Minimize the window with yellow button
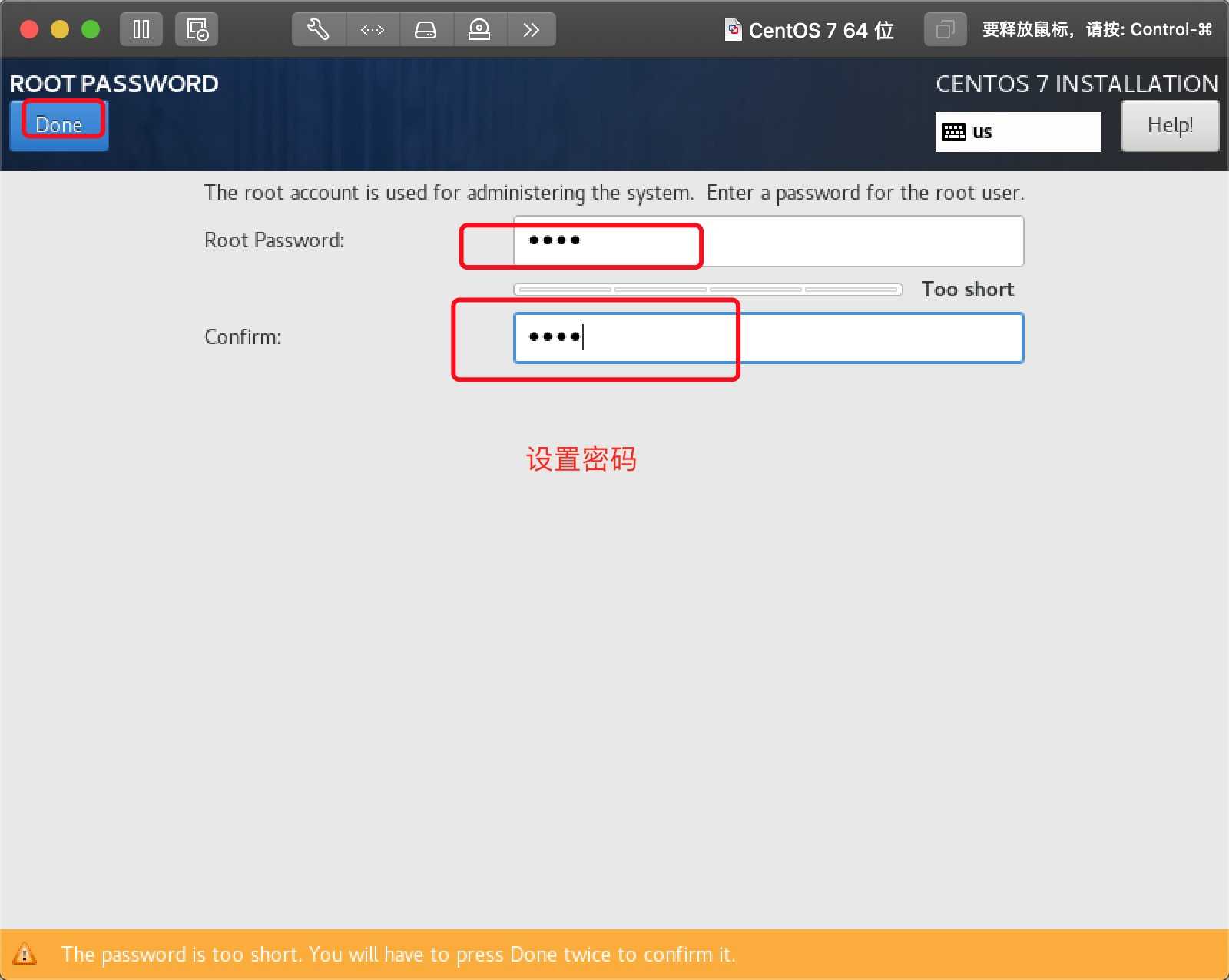The width and height of the screenshot is (1229, 980). pyautogui.click(x=60, y=29)
